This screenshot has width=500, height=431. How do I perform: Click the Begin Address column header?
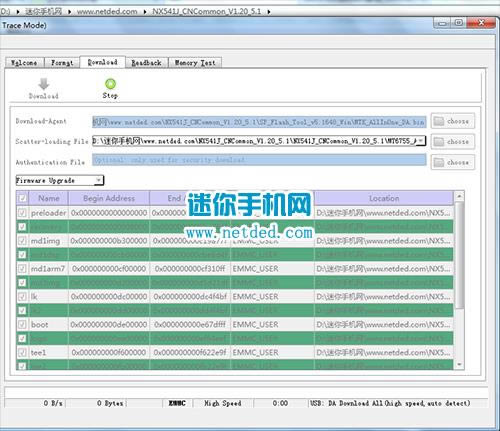[x=109, y=198]
